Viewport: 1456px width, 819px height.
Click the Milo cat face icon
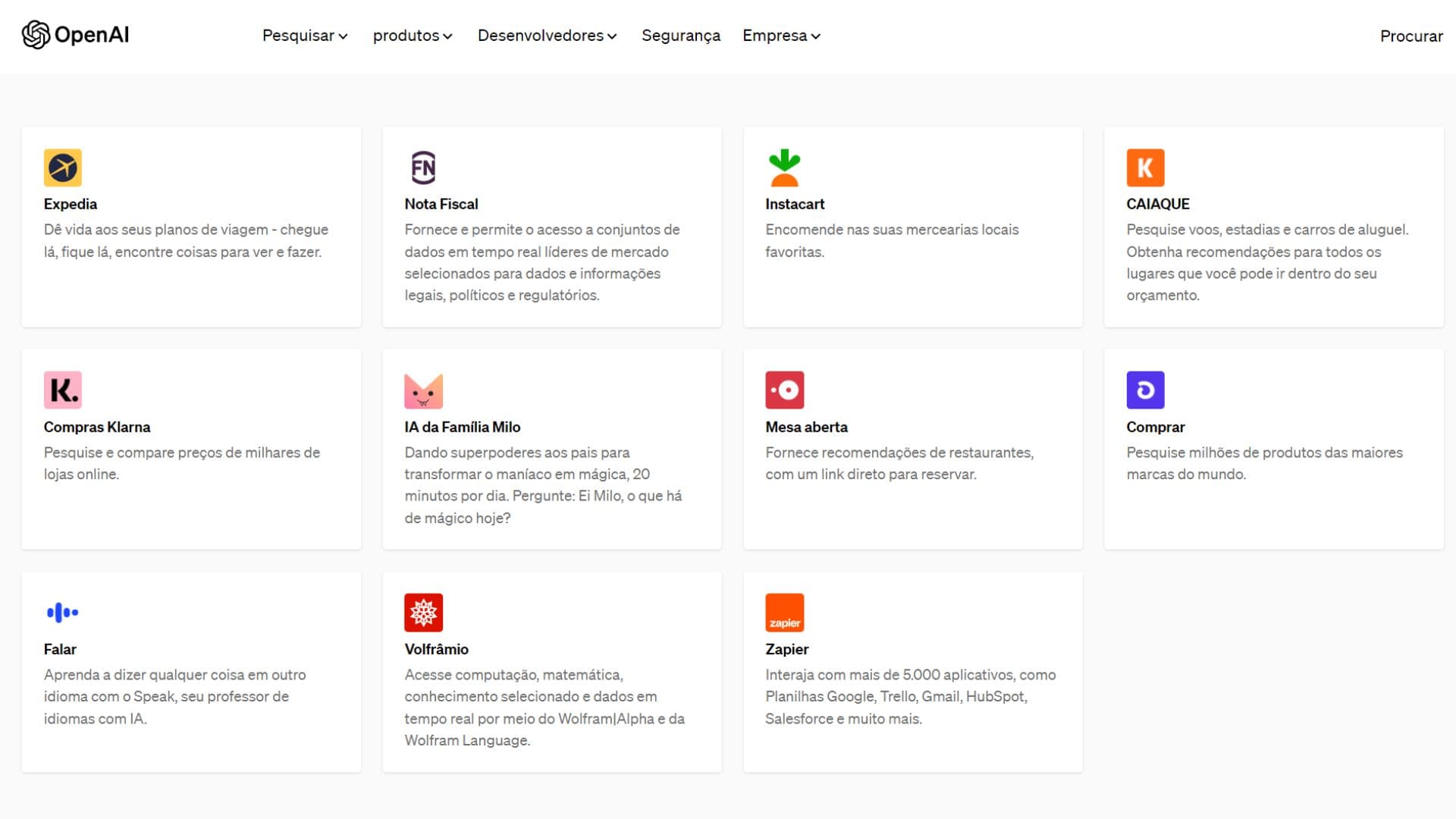[x=423, y=391]
